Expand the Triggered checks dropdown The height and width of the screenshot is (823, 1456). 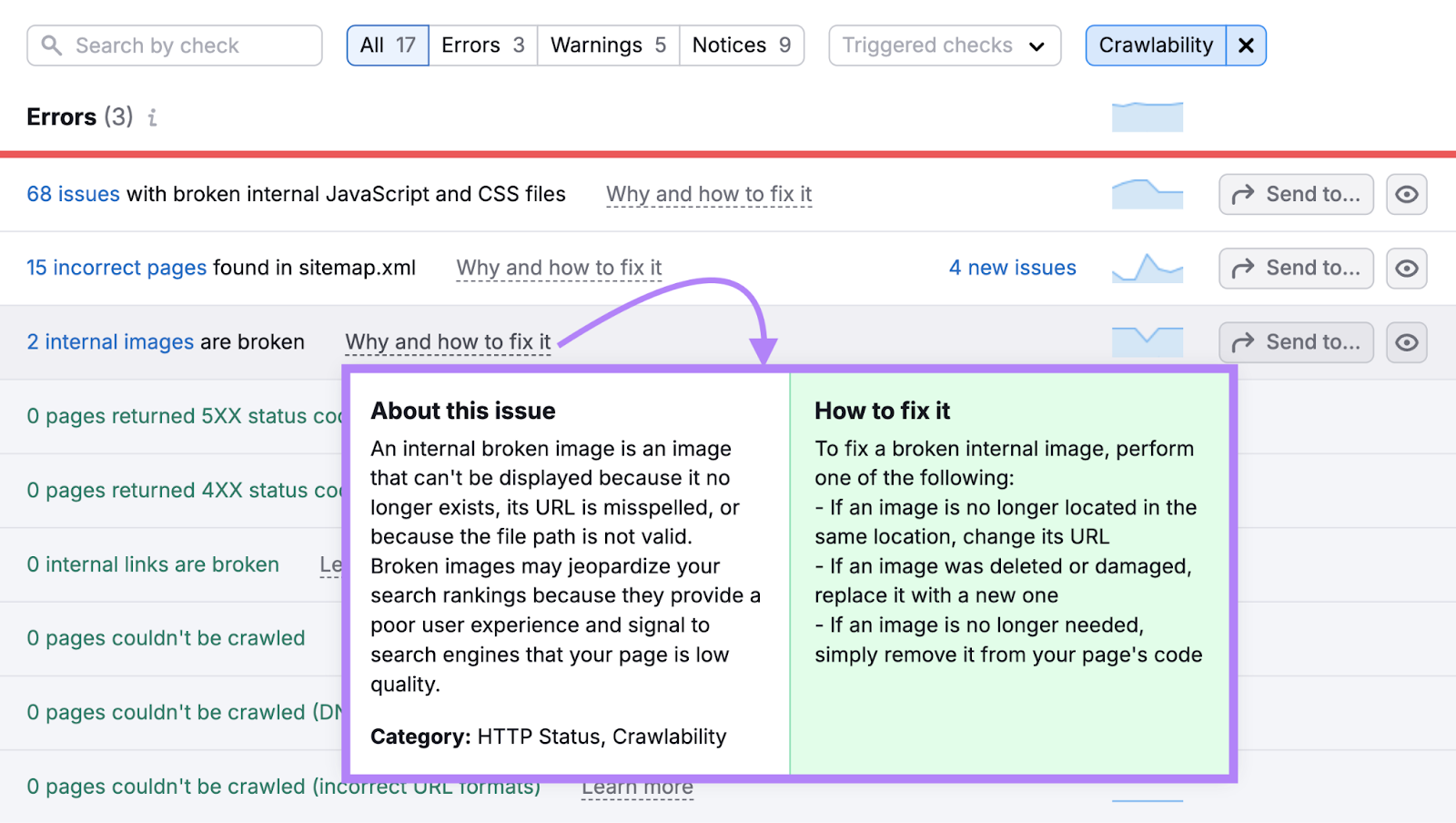pyautogui.click(x=944, y=45)
